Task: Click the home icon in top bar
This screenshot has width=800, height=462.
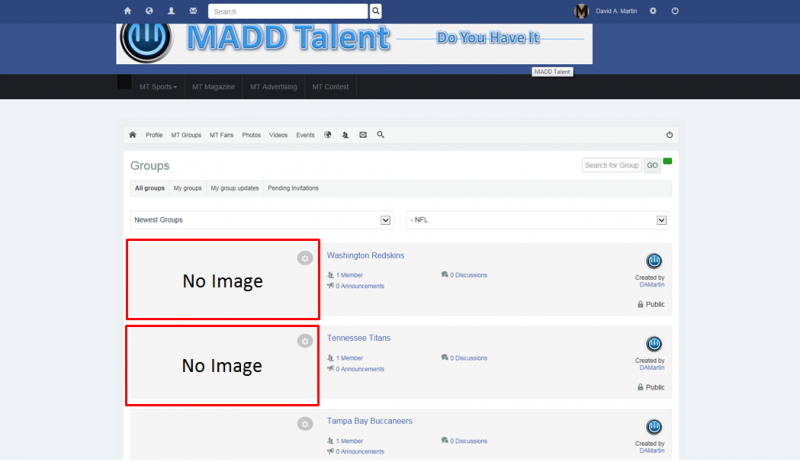Action: coord(128,11)
